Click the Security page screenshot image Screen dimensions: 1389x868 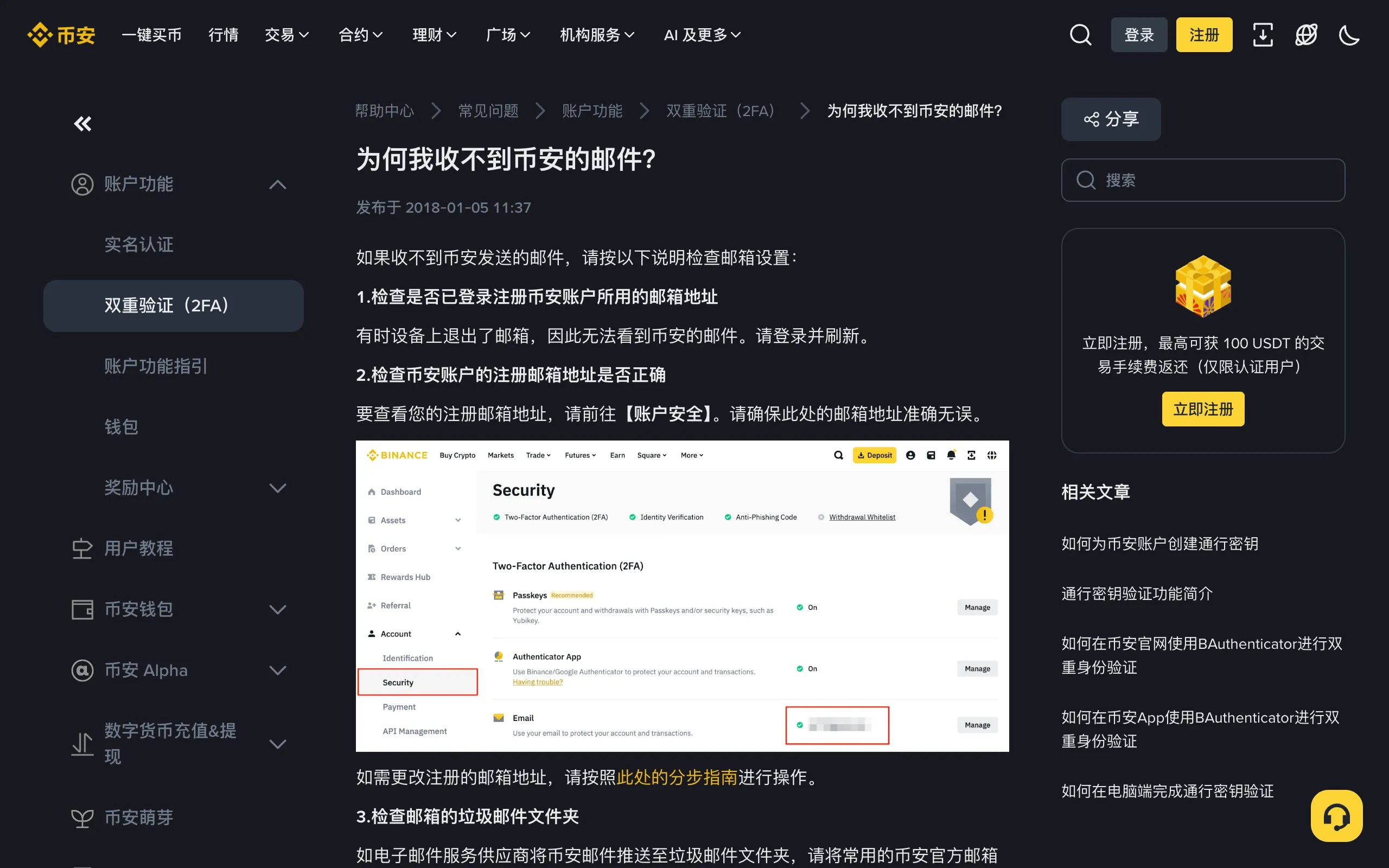(x=682, y=596)
